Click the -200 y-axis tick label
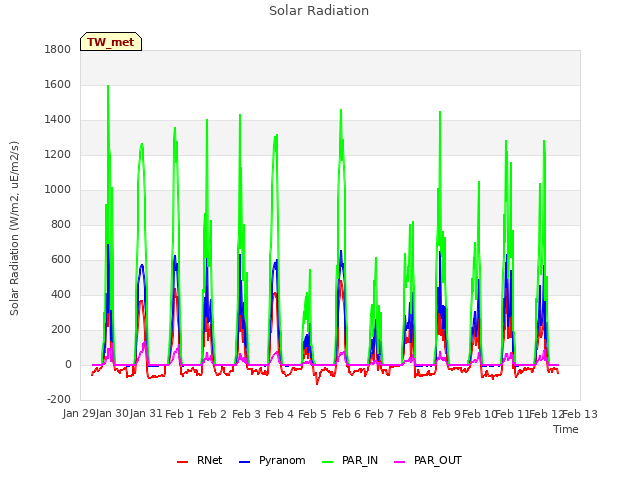The width and height of the screenshot is (640, 480). click(x=59, y=399)
